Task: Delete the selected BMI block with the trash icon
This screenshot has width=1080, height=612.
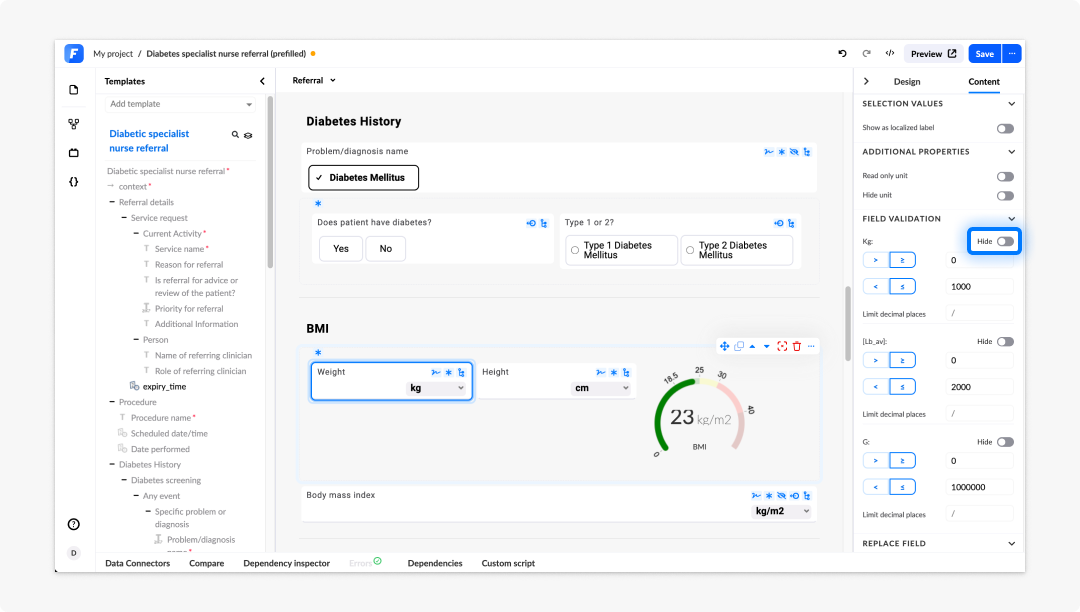Action: [797, 346]
